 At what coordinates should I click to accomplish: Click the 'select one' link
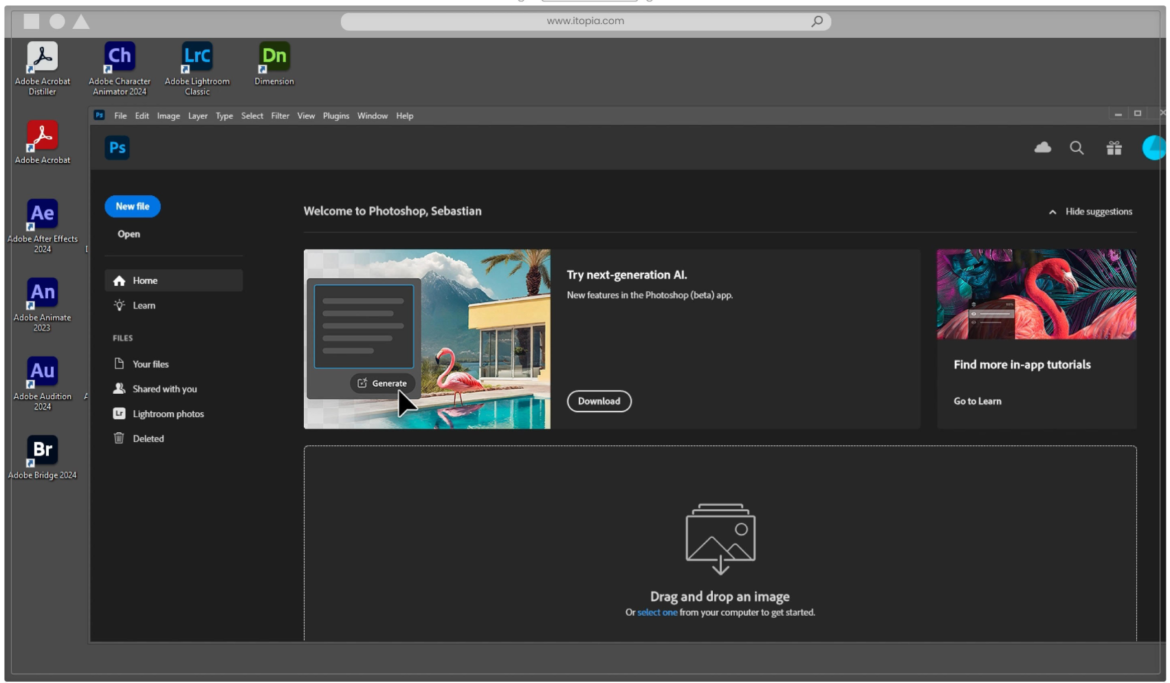point(657,612)
